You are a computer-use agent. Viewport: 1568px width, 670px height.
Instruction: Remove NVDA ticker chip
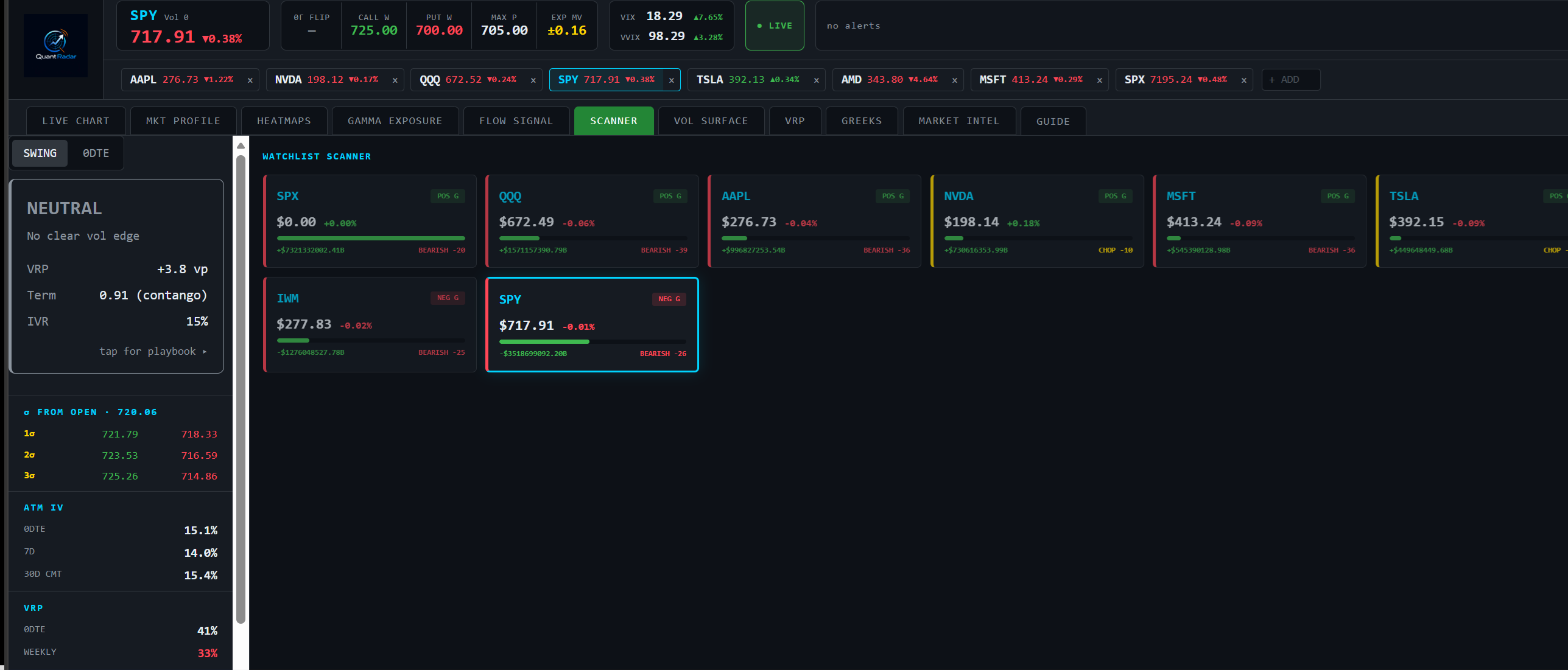395,80
